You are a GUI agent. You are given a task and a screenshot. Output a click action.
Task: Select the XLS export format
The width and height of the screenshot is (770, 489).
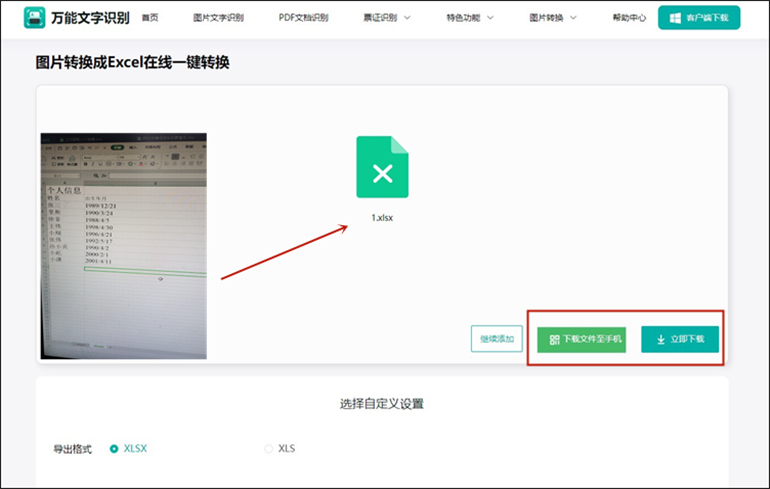(x=269, y=448)
